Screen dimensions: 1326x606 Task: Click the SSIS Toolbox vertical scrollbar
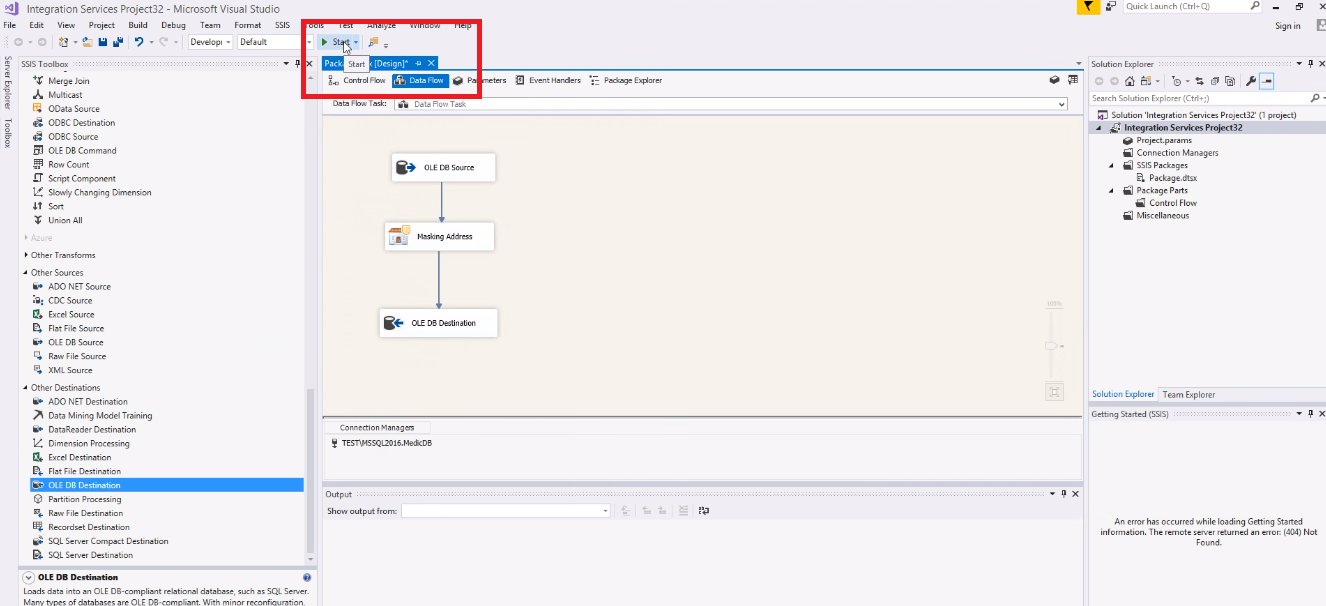(311, 470)
